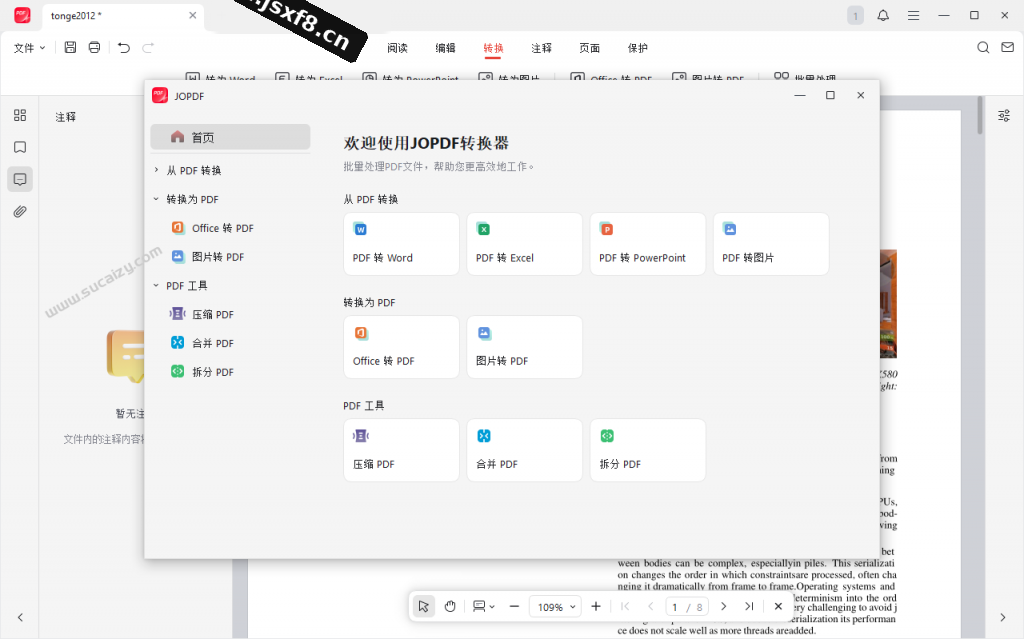1024x639 pixels.
Task: Show annotations panel in left sidebar
Action: click(x=20, y=179)
